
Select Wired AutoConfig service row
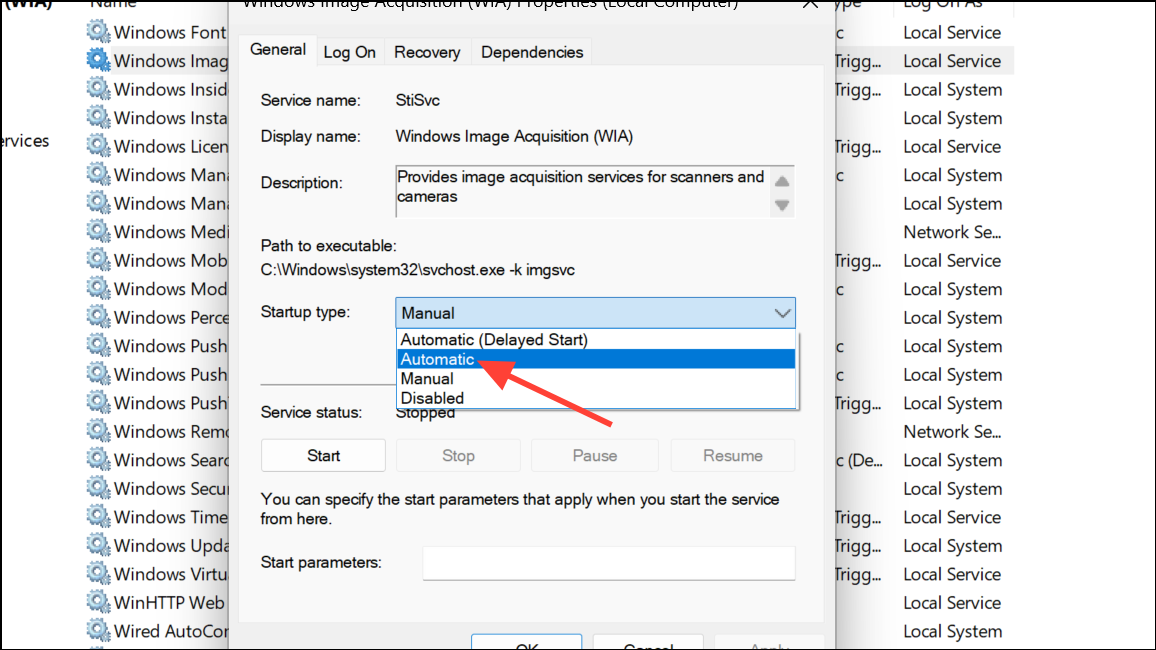point(157,631)
